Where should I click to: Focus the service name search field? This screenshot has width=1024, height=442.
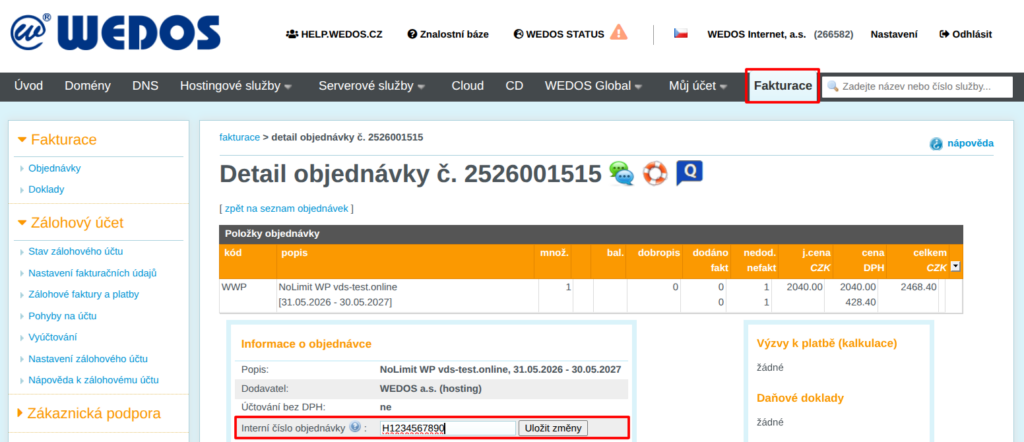pyautogui.click(x=917, y=86)
